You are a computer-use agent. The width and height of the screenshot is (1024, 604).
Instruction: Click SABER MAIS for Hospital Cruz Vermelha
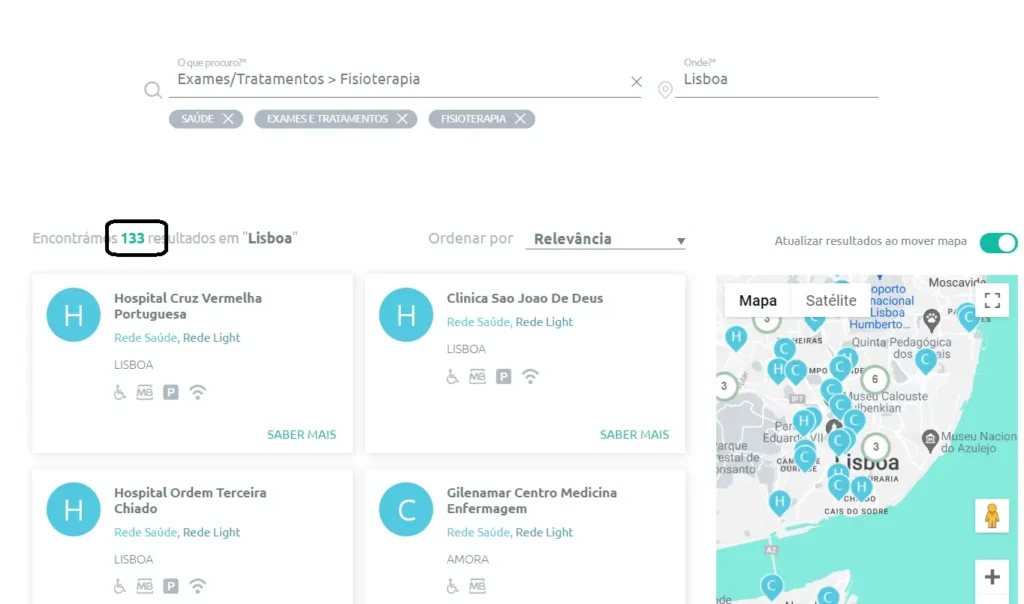[301, 435]
